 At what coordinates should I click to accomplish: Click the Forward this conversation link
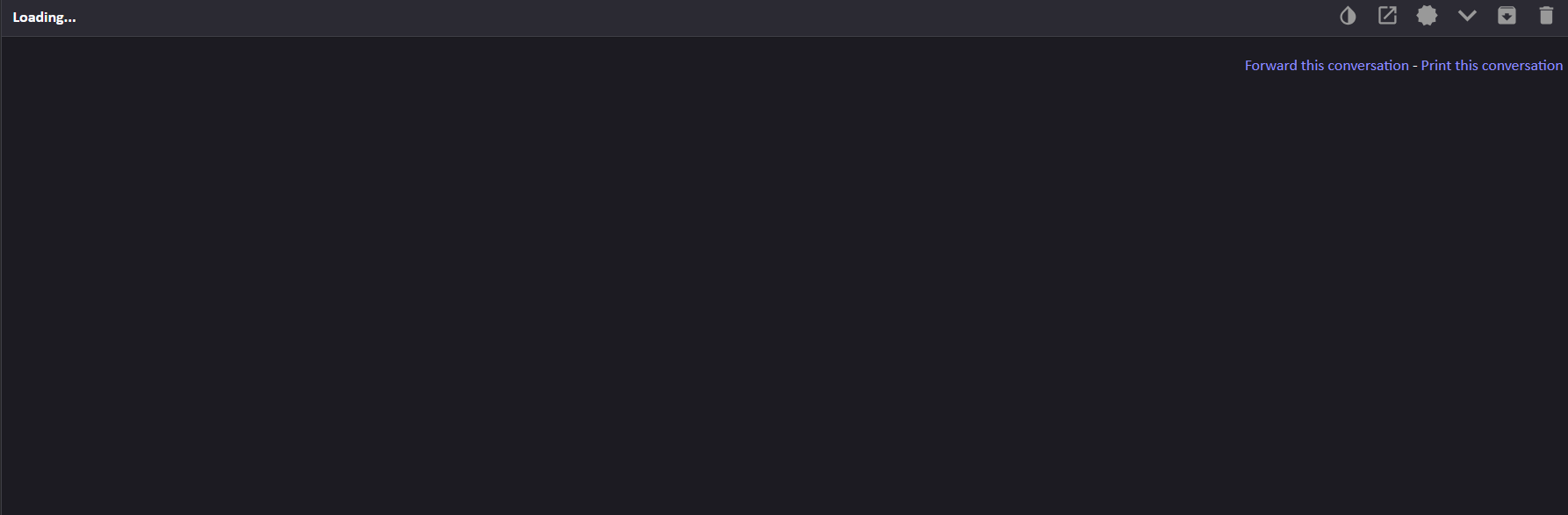click(1327, 66)
